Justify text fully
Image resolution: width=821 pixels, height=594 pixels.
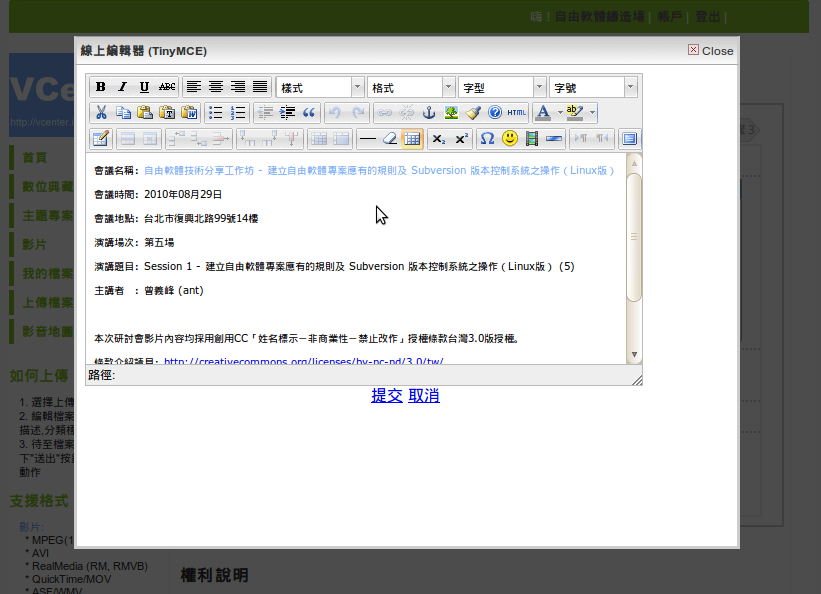pyautogui.click(x=260, y=87)
